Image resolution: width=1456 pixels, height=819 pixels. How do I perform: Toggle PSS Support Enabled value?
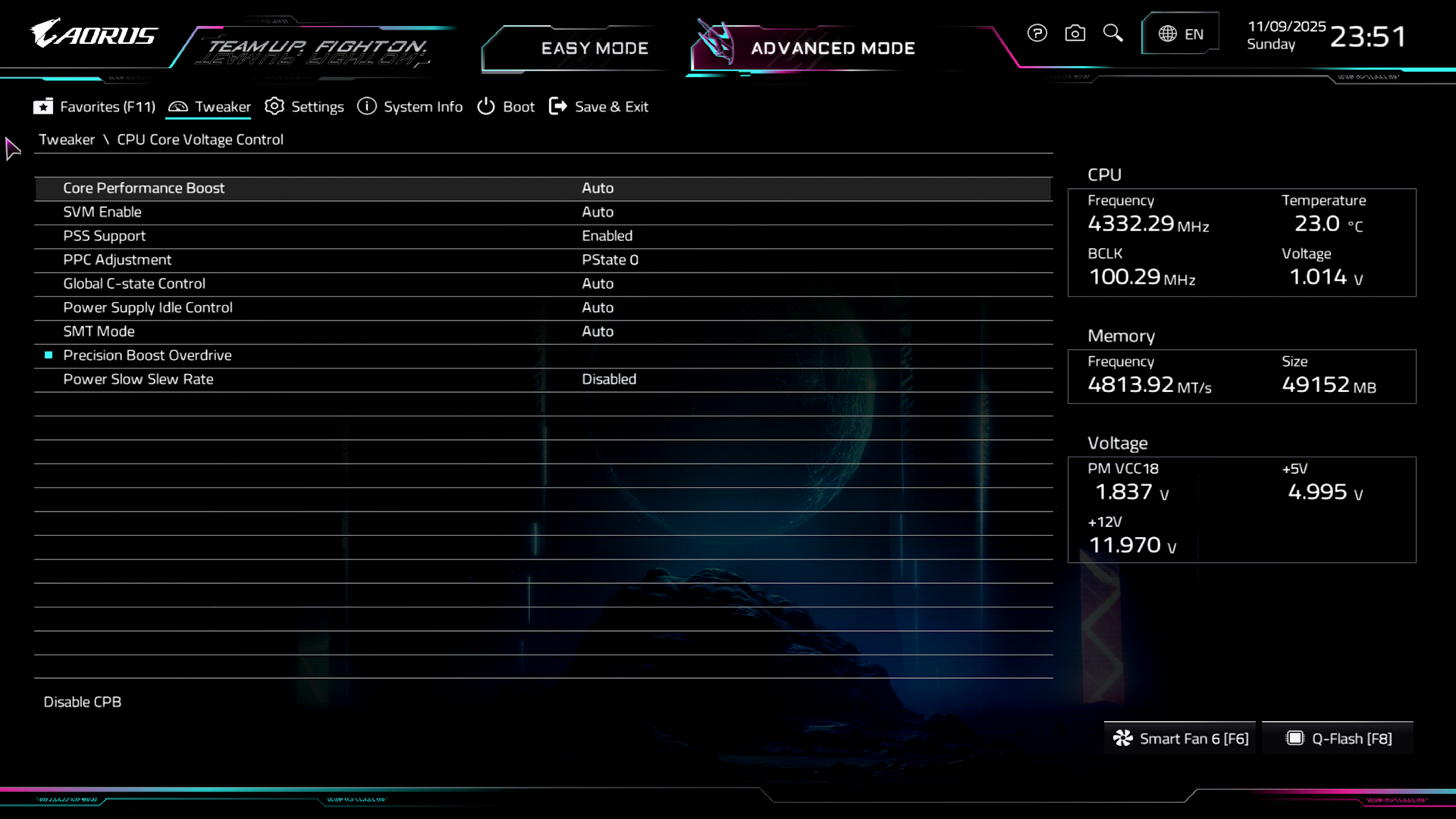pos(607,236)
